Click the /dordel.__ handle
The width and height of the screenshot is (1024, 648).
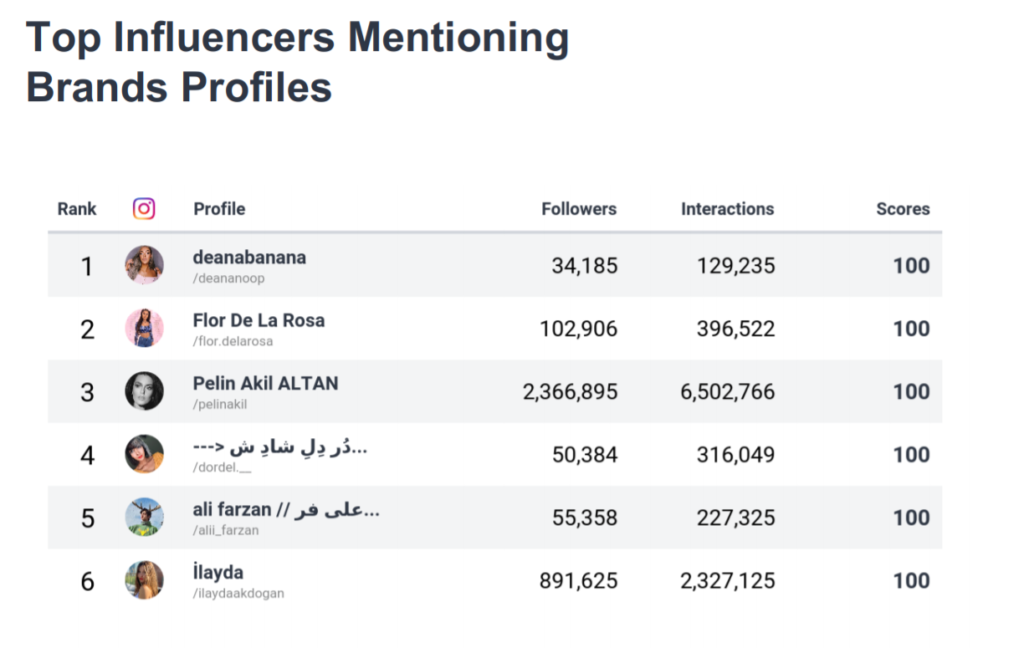click(223, 467)
